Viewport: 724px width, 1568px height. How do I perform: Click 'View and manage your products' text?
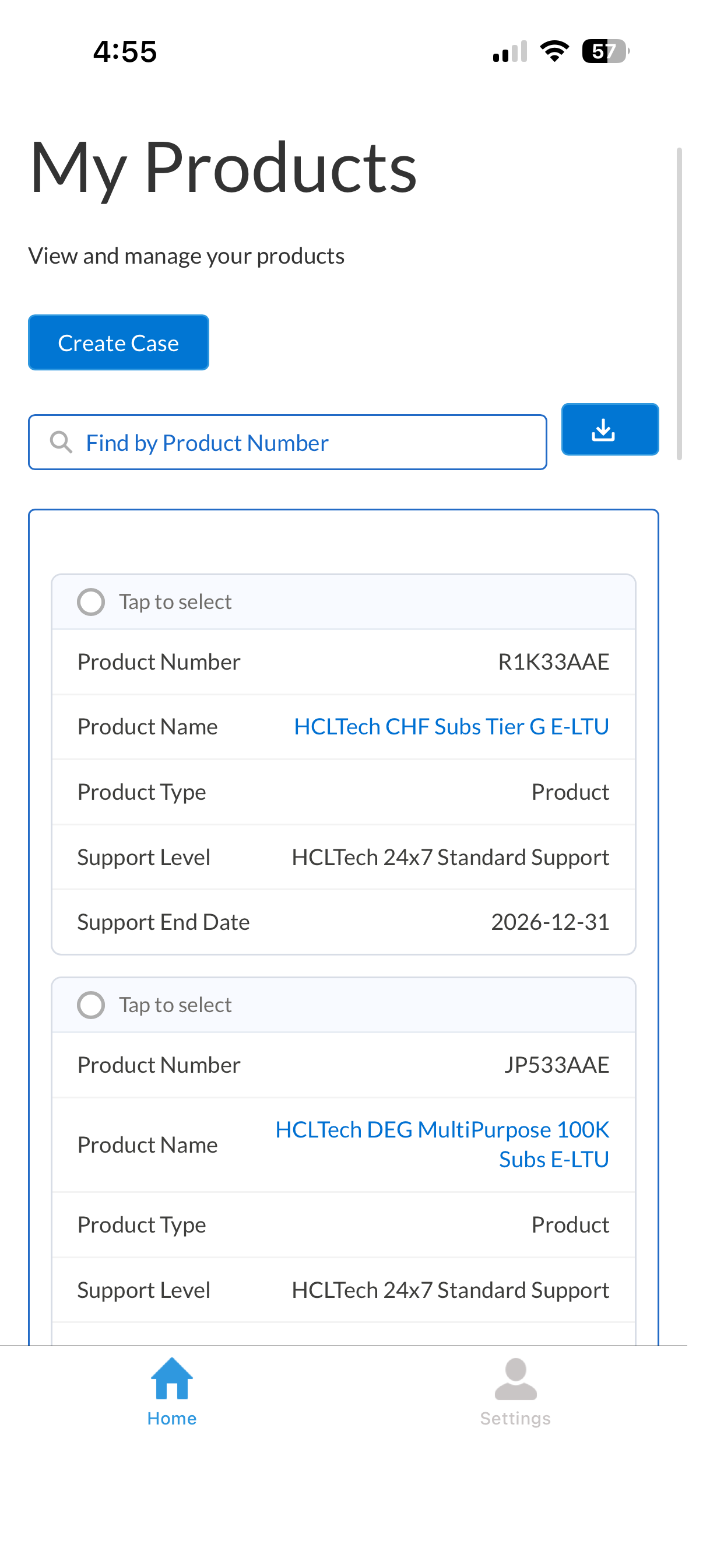click(186, 256)
